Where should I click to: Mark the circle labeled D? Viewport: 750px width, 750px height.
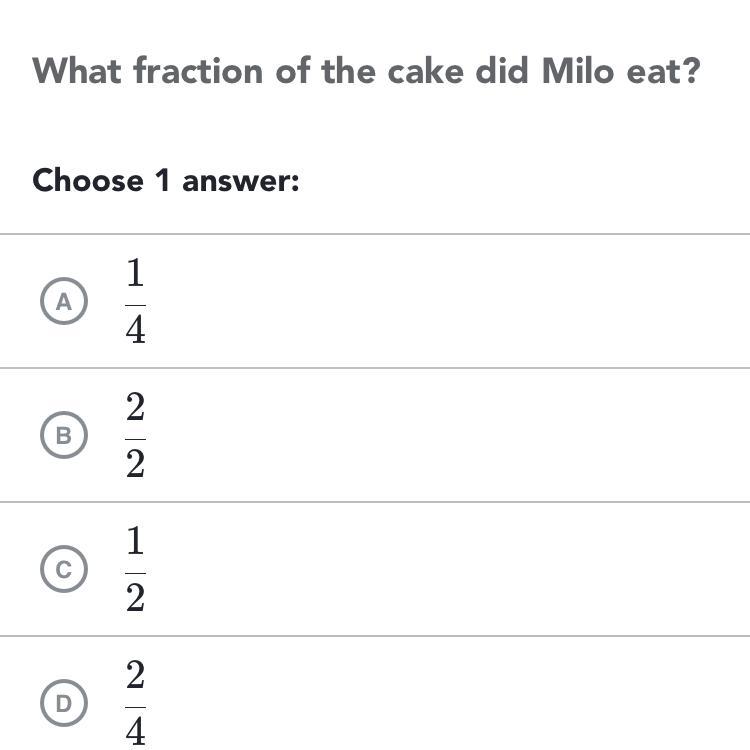click(64, 703)
